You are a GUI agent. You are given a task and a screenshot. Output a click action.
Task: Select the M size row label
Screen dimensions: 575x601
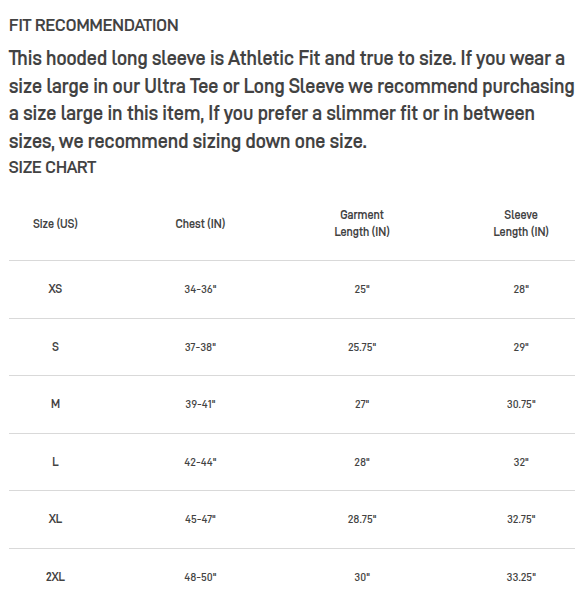55,404
